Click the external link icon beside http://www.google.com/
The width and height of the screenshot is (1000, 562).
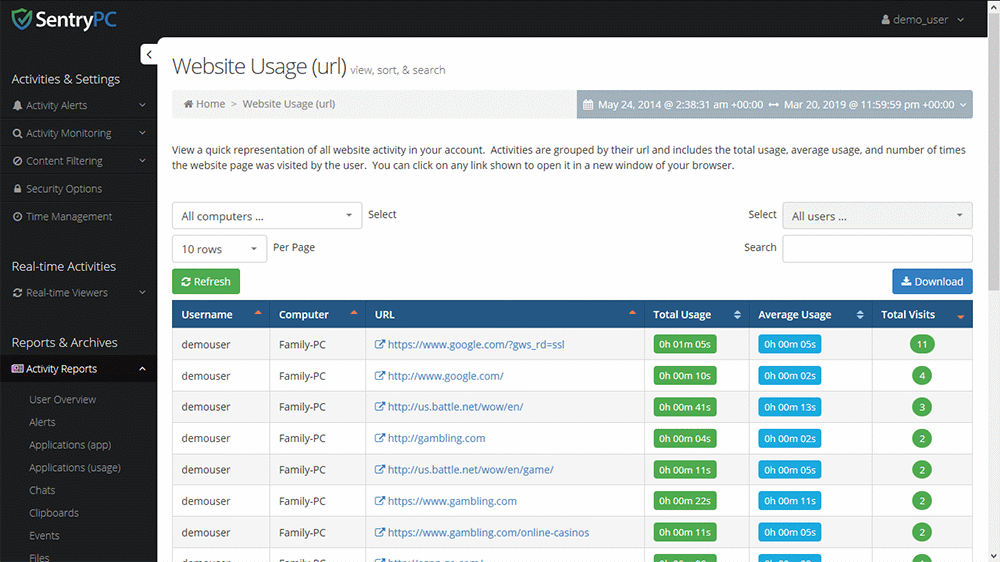point(380,376)
